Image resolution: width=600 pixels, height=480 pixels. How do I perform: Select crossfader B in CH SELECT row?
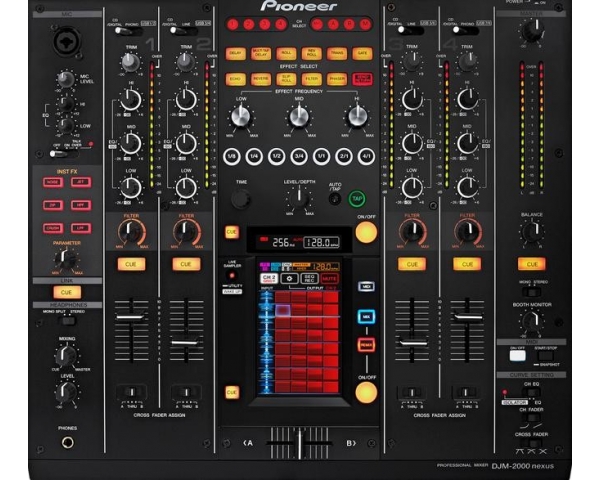pos(349,25)
